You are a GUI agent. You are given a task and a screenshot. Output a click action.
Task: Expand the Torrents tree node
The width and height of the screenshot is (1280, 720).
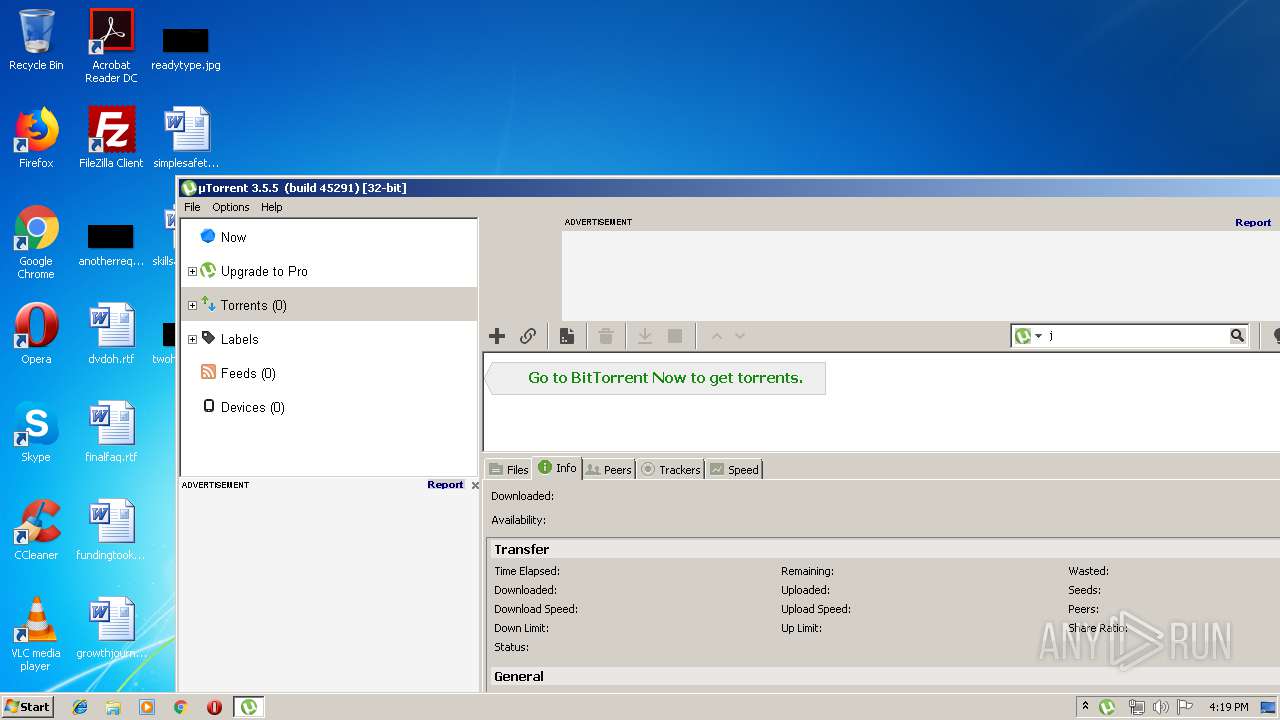click(192, 305)
